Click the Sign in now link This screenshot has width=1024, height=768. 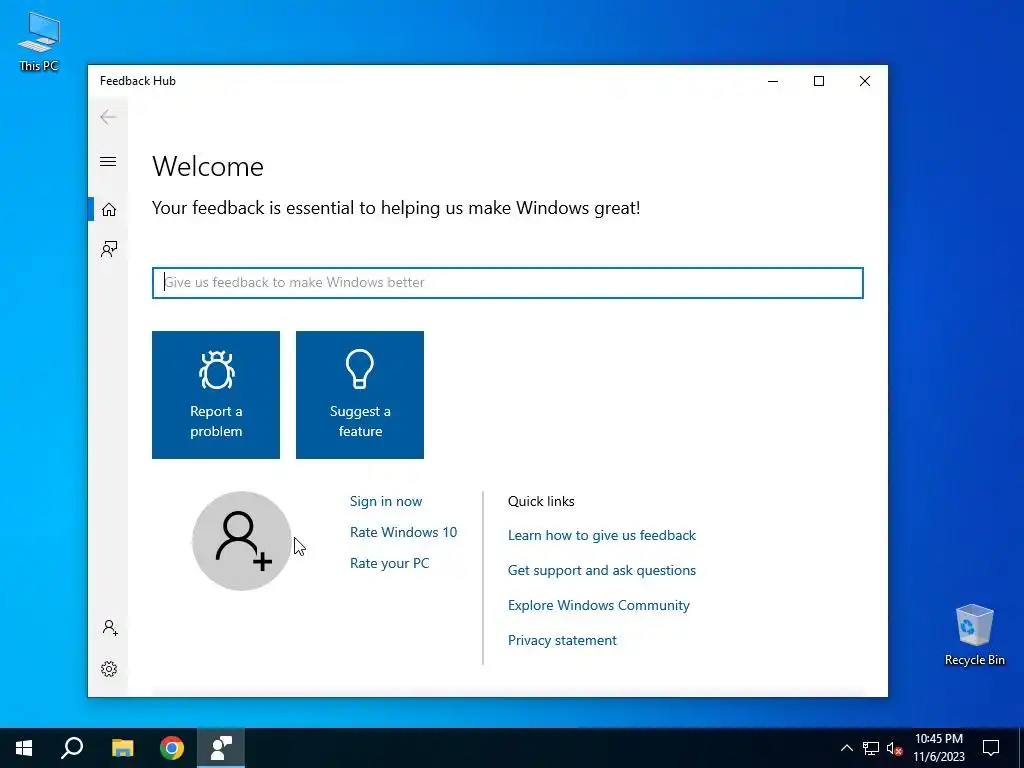tap(386, 501)
